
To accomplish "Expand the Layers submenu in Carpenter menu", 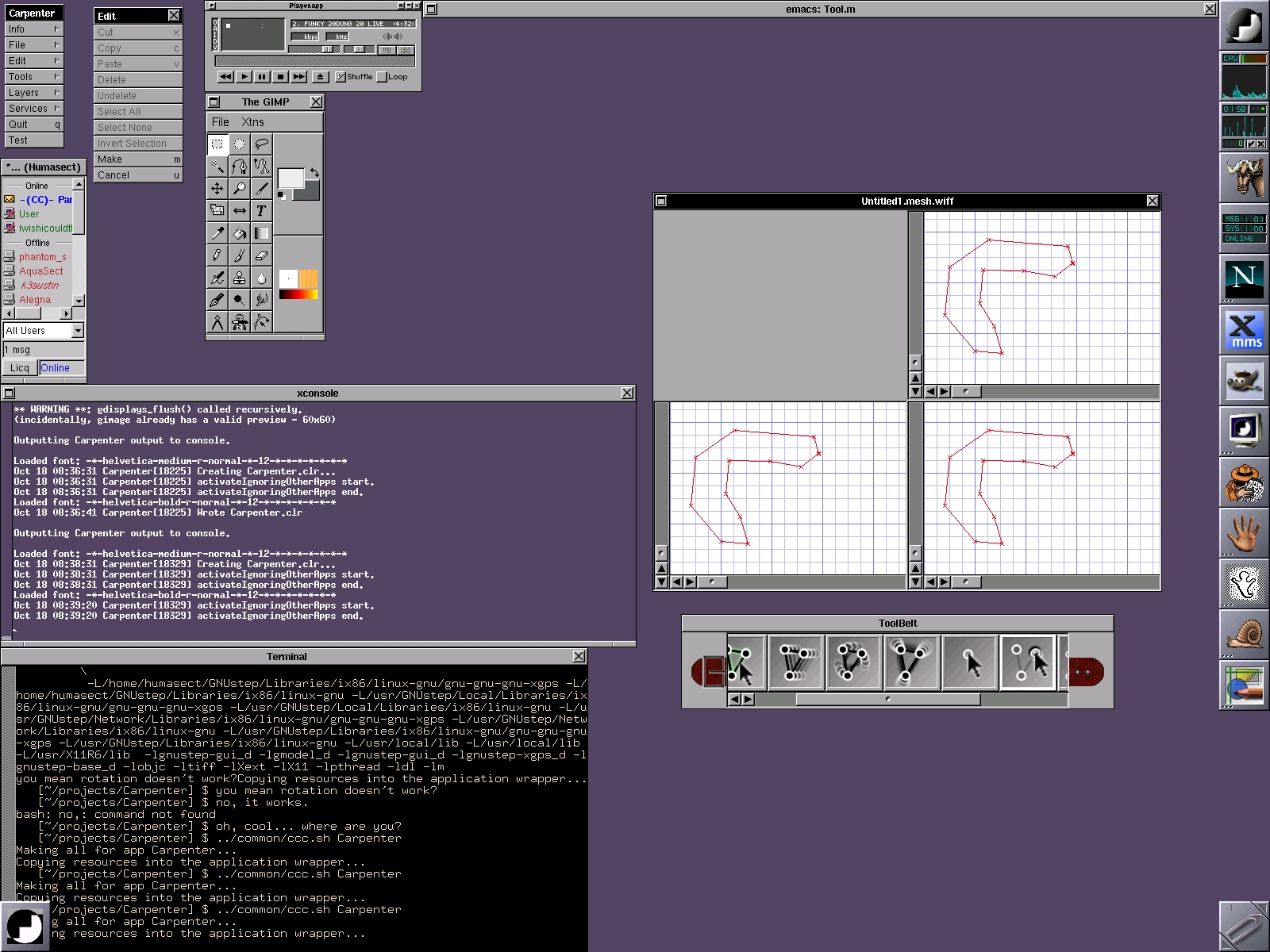I will coord(33,93).
